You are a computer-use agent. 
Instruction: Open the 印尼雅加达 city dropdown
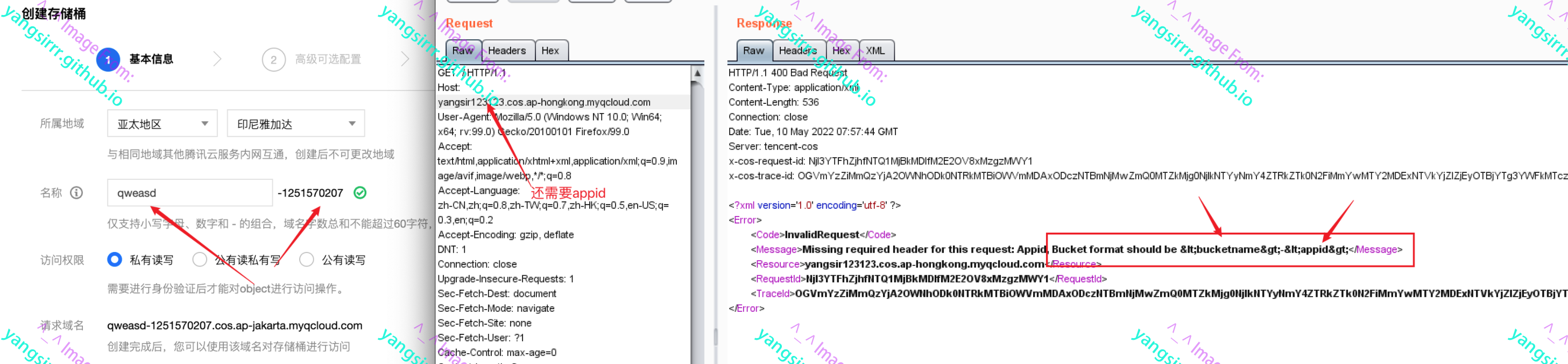pos(296,123)
